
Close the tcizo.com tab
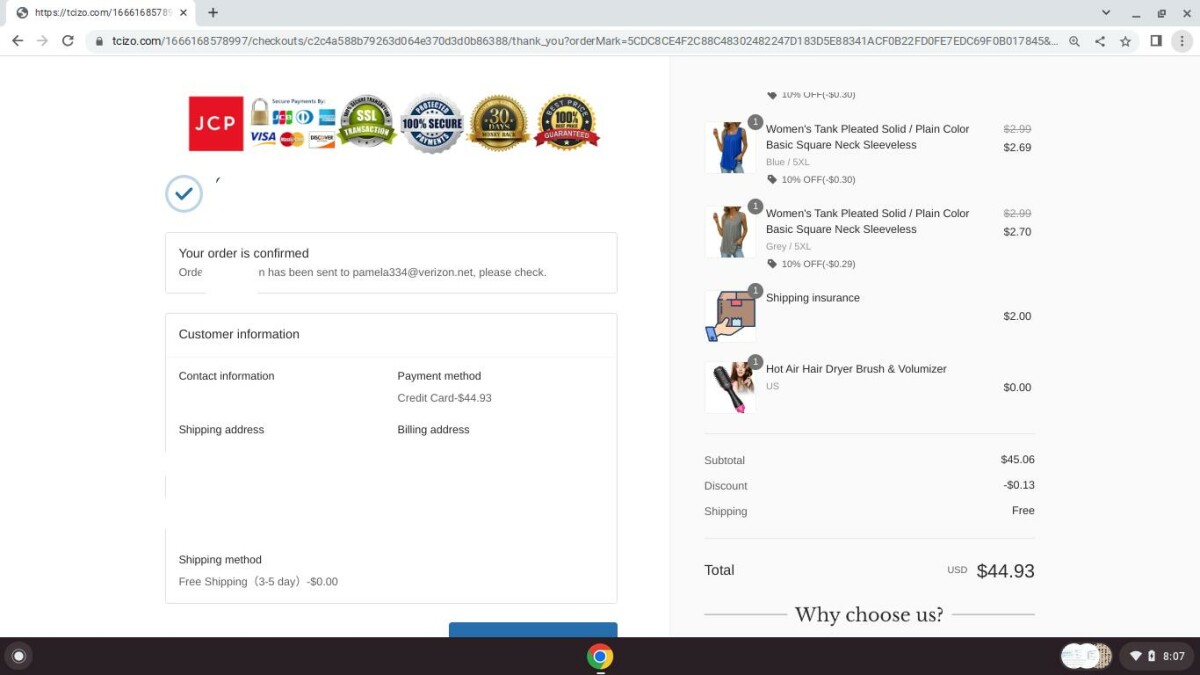coord(183,13)
